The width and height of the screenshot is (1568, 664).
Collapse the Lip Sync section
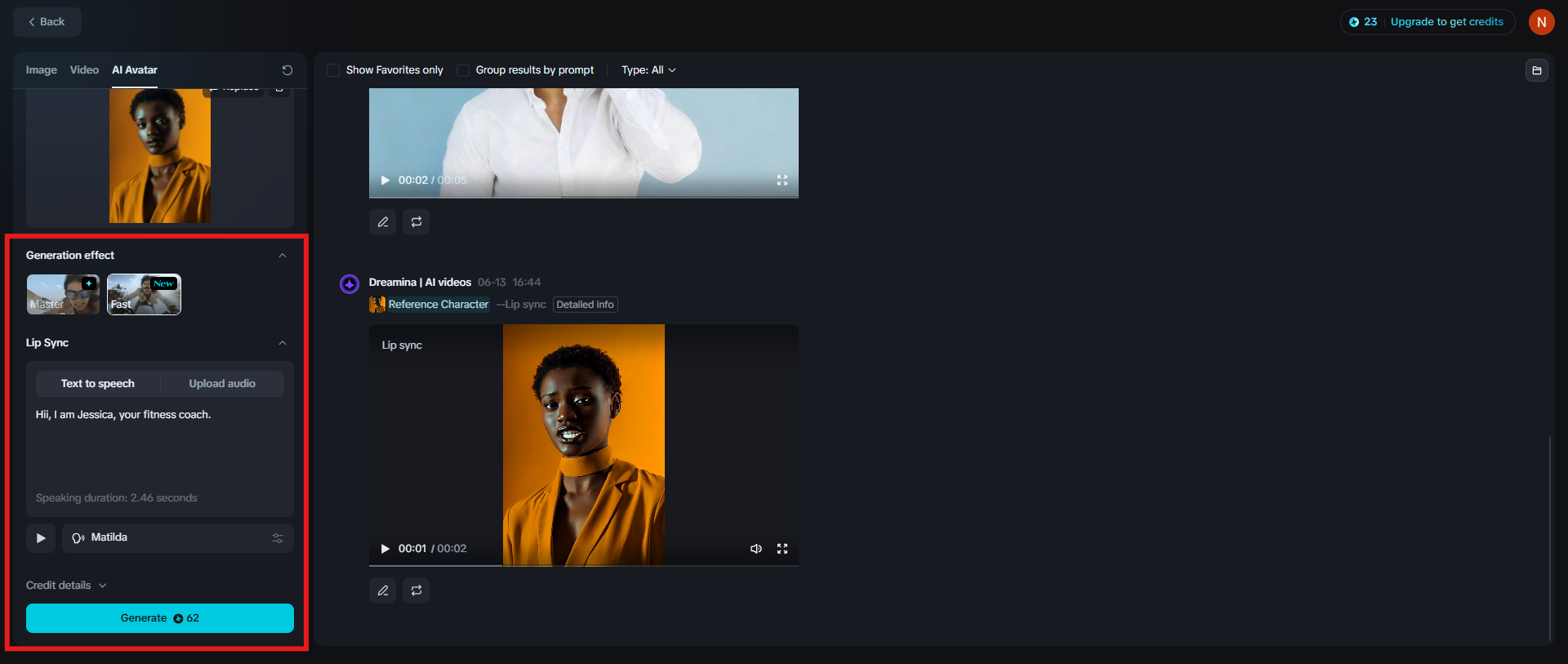click(x=283, y=343)
